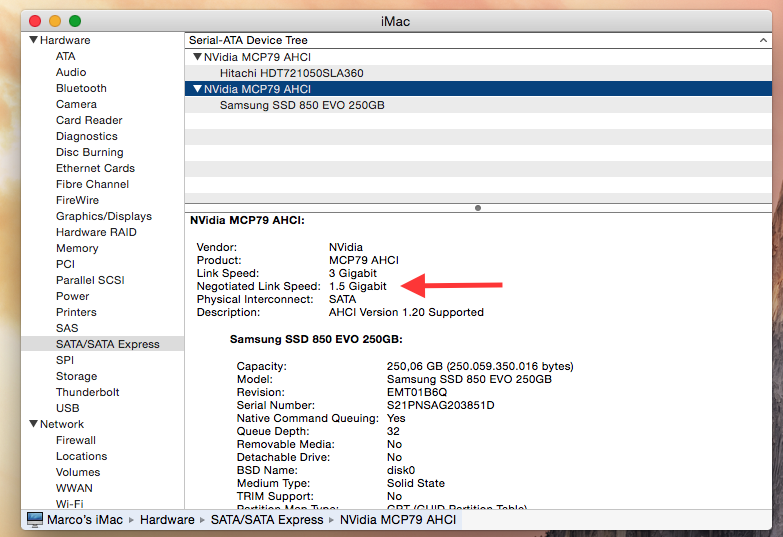Select Thunderbolt entry
783x537 pixels.
[87, 392]
